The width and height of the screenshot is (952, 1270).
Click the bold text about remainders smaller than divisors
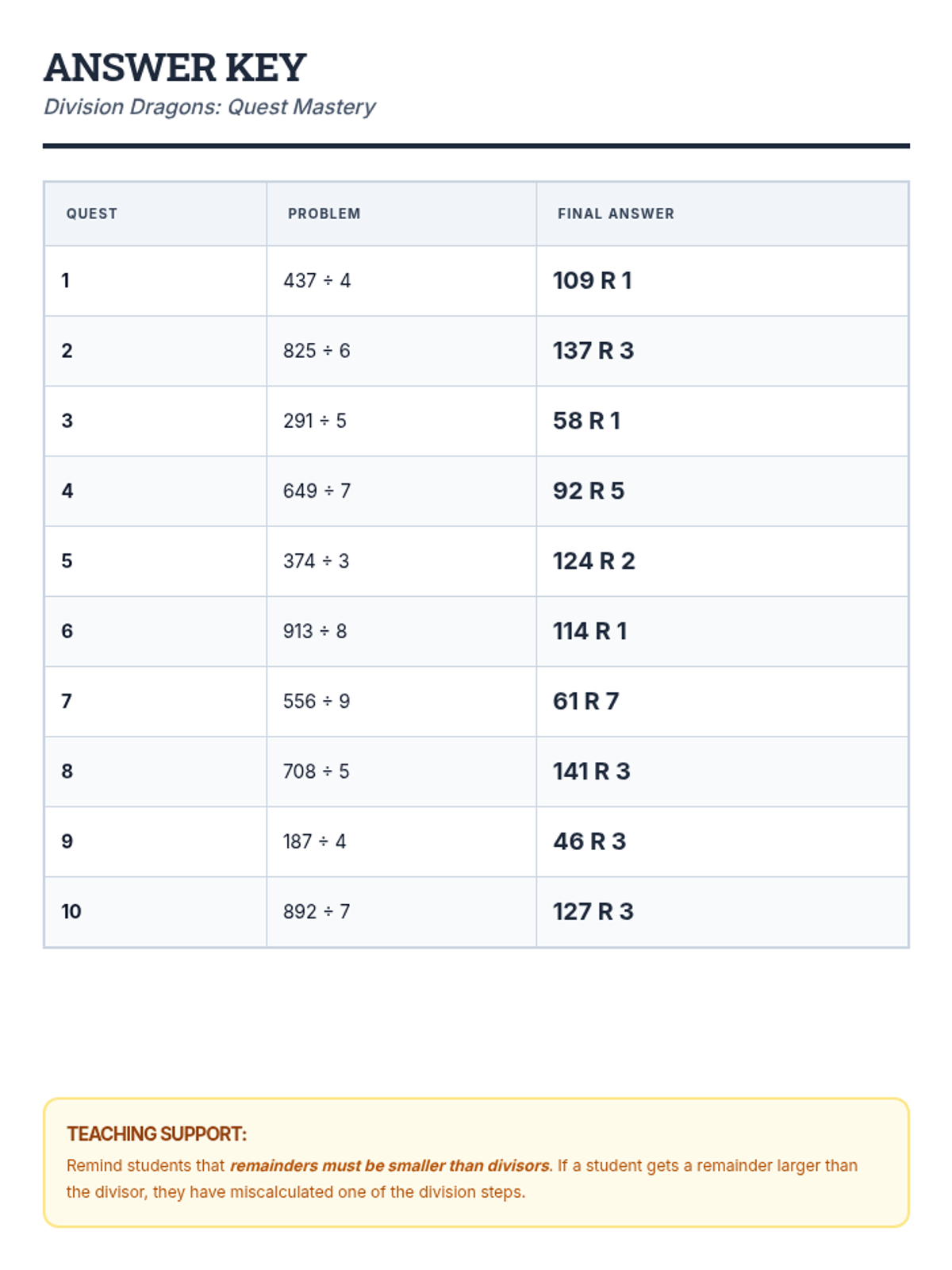click(x=390, y=1165)
